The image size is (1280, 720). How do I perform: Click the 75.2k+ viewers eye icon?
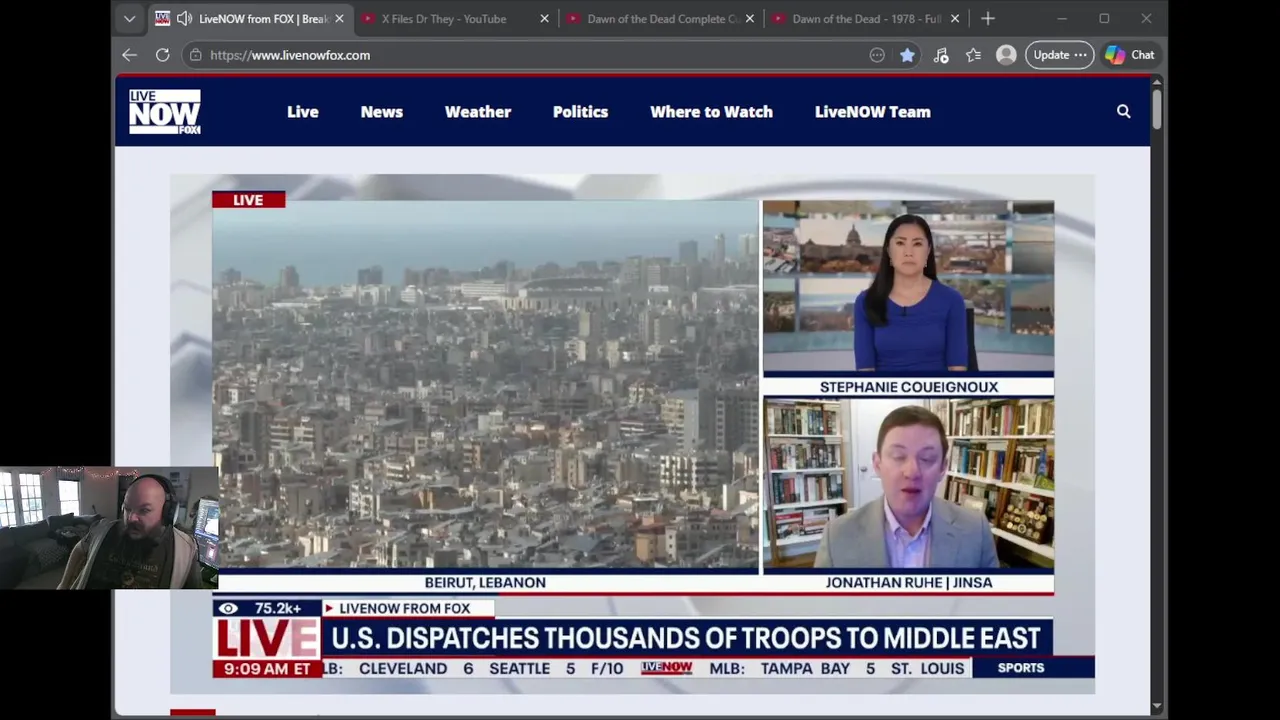tap(228, 608)
